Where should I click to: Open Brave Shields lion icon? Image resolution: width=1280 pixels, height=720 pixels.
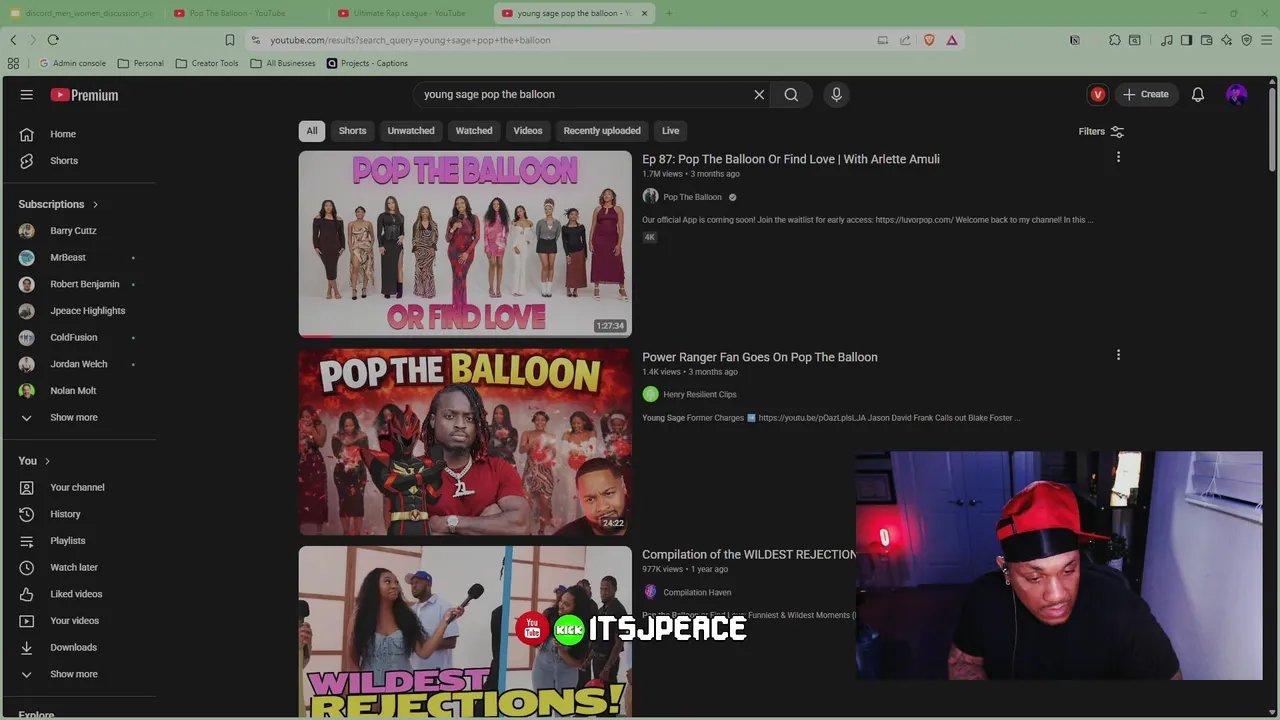[x=929, y=40]
